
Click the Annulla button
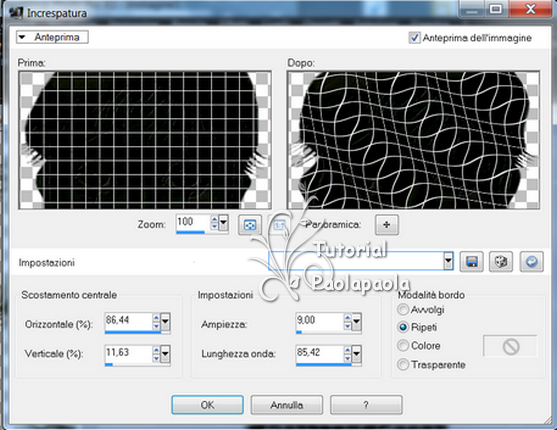click(x=287, y=405)
